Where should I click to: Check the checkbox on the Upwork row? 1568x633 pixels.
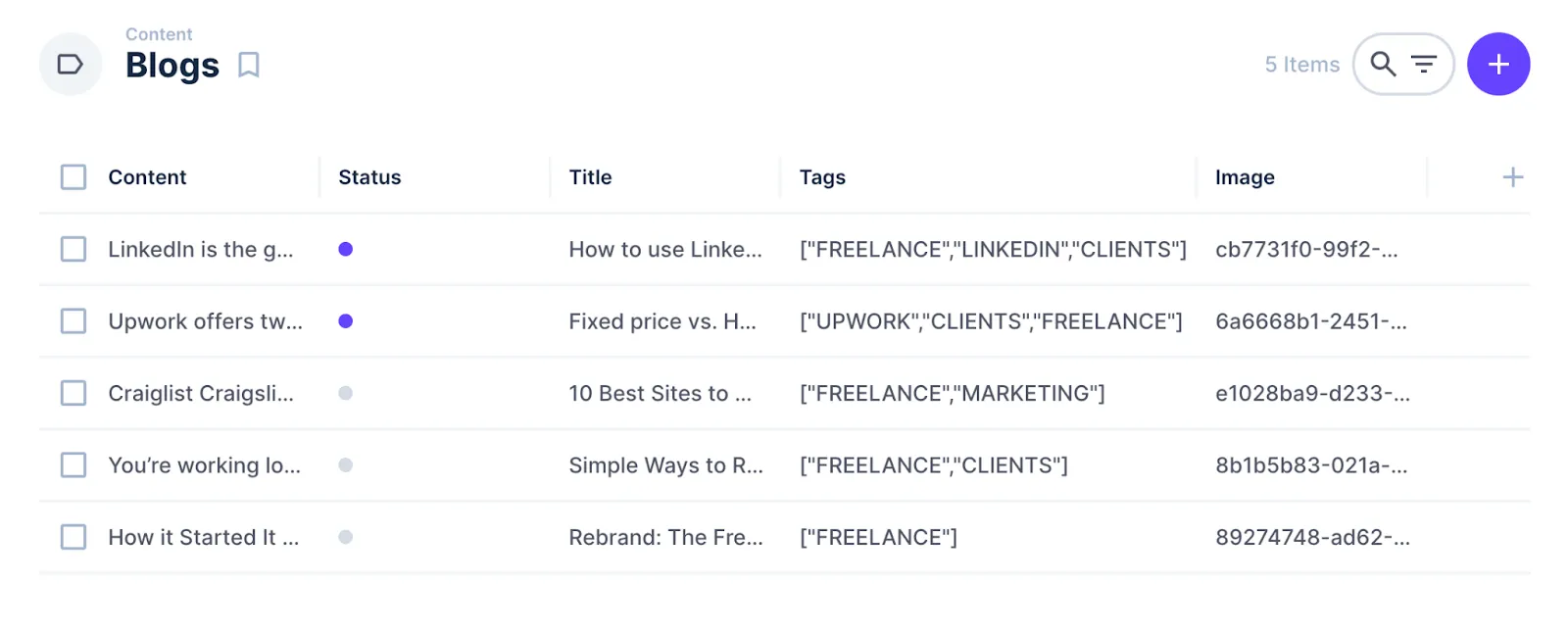(x=73, y=320)
